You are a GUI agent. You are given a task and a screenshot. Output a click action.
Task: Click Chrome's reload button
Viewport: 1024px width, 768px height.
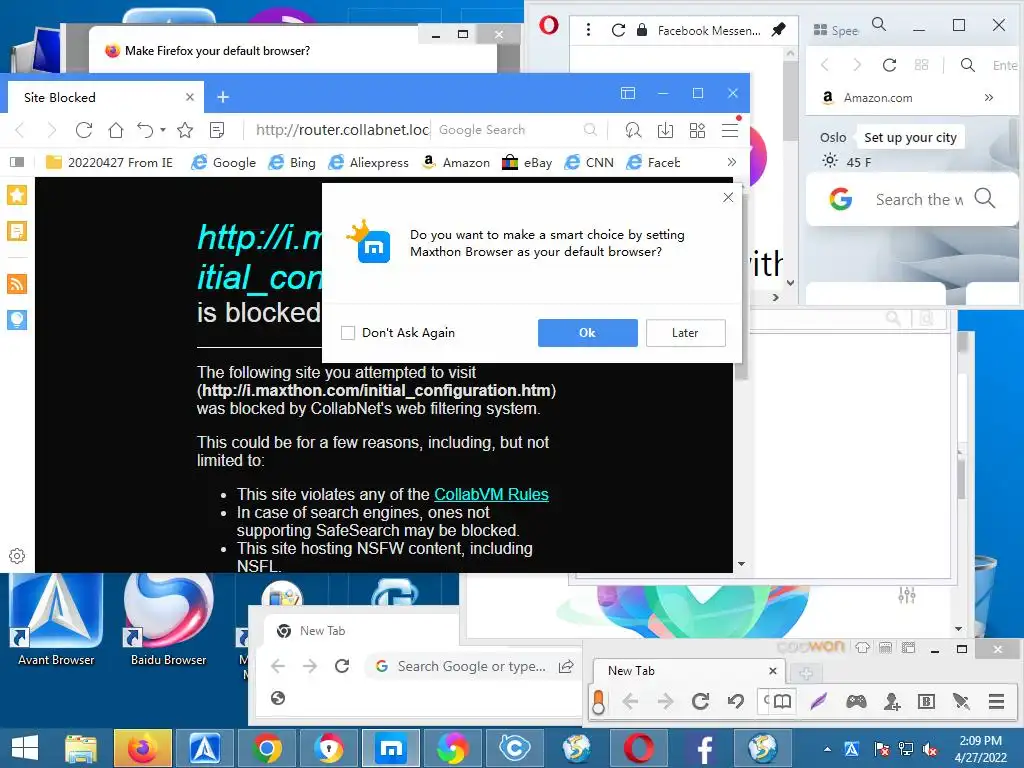[342, 666]
